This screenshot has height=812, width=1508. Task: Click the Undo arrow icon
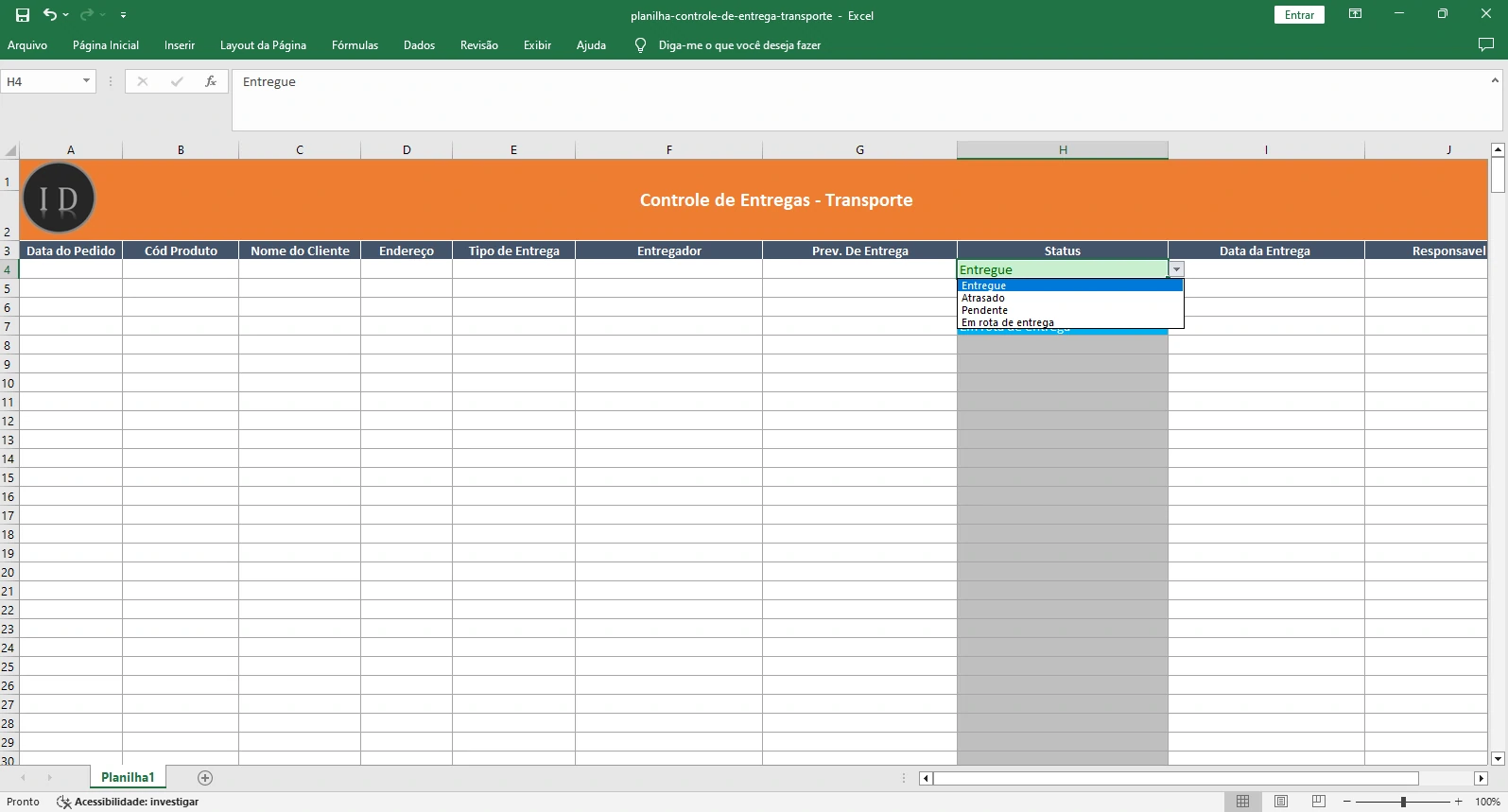(50, 15)
